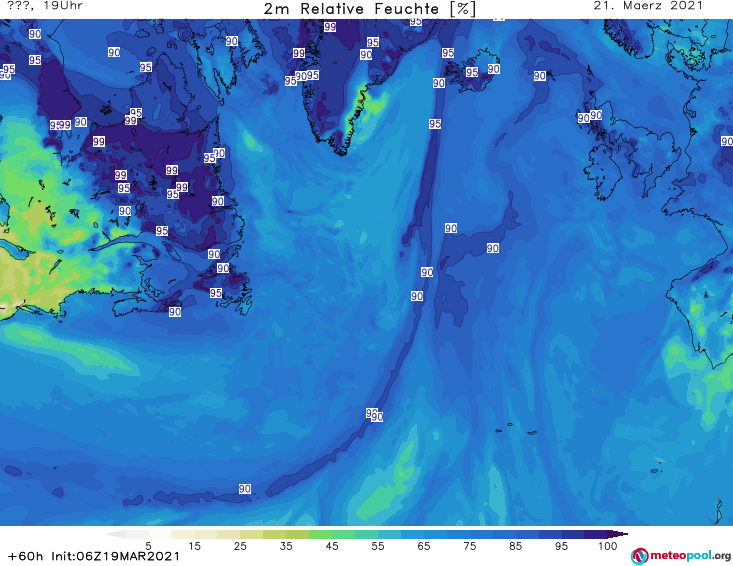Click the meteopool.org logo icon
This screenshot has height=566, width=733.
[640, 556]
